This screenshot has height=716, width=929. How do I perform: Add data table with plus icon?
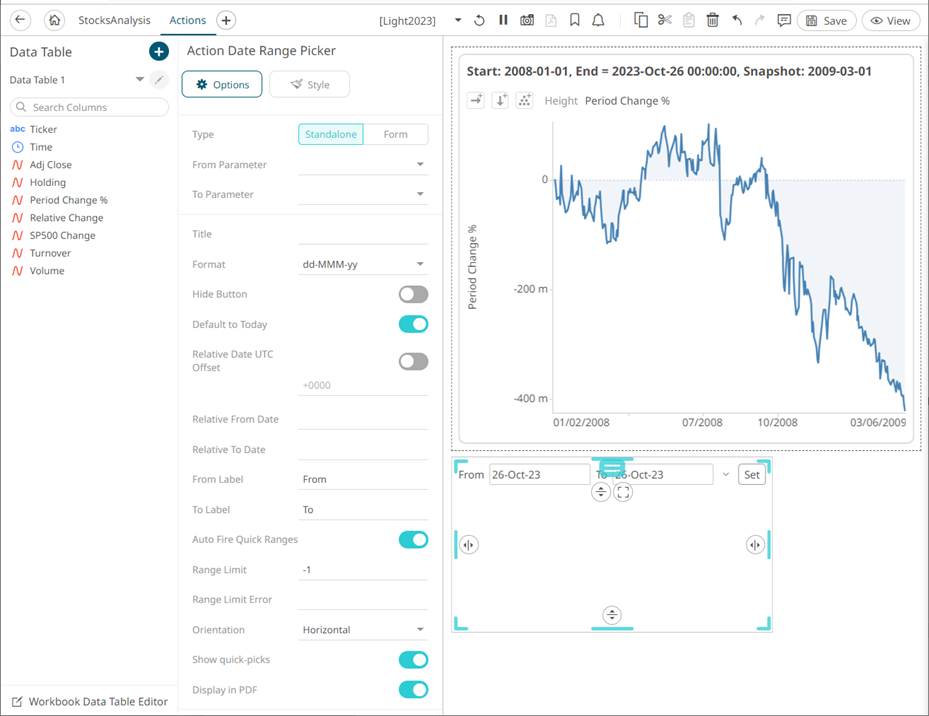click(x=158, y=52)
